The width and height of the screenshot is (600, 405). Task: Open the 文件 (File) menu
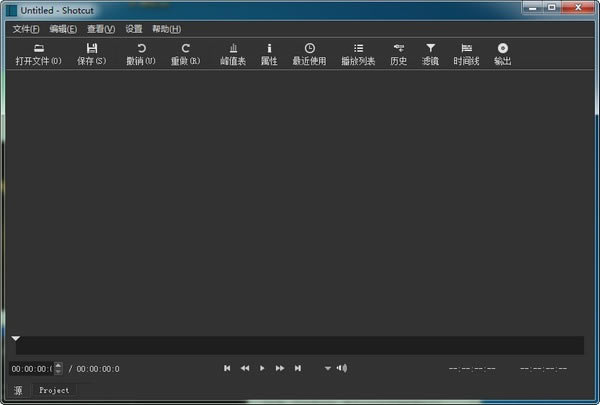pyautogui.click(x=26, y=29)
